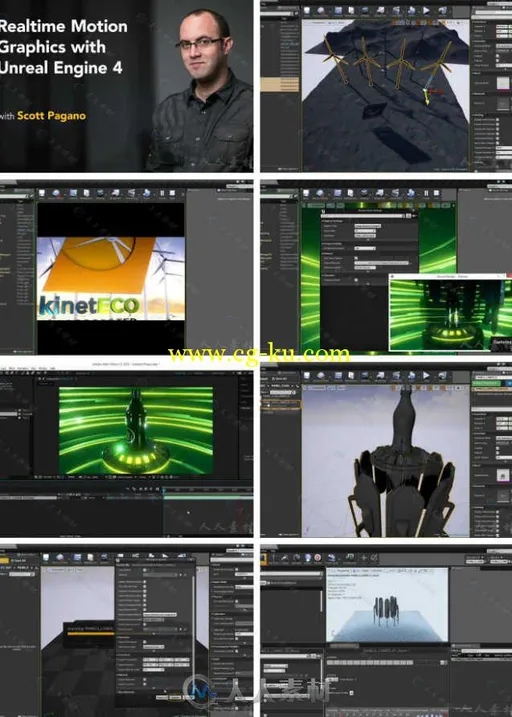Click Save icon in import dialog editor toolbar
The image size is (512, 717).
(x=46, y=557)
